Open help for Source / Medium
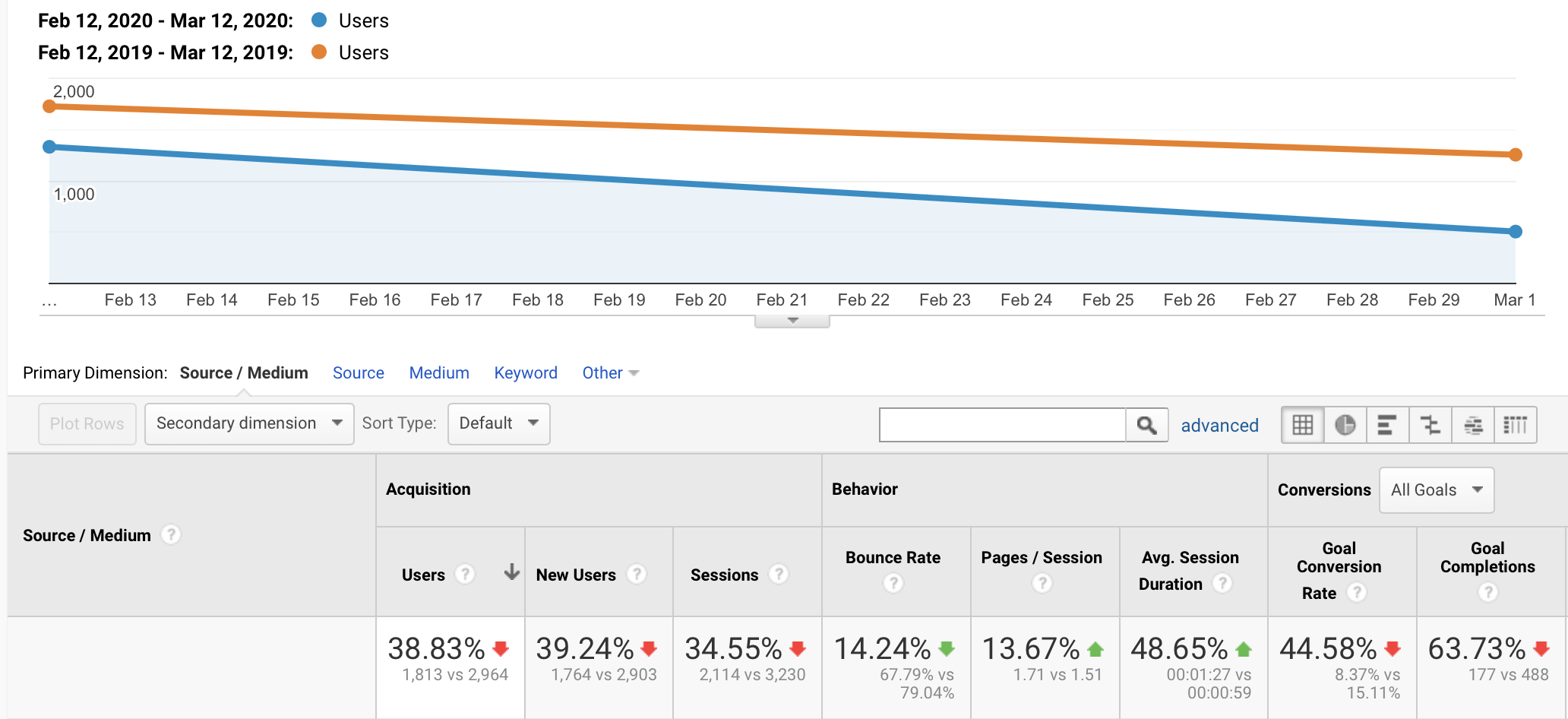The image size is (1568, 719). point(172,535)
